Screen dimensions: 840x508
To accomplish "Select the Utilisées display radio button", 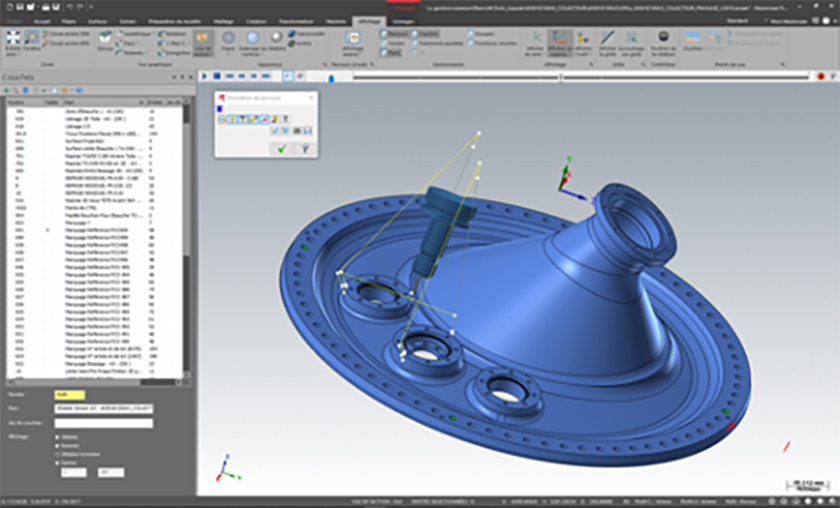I will 57,436.
